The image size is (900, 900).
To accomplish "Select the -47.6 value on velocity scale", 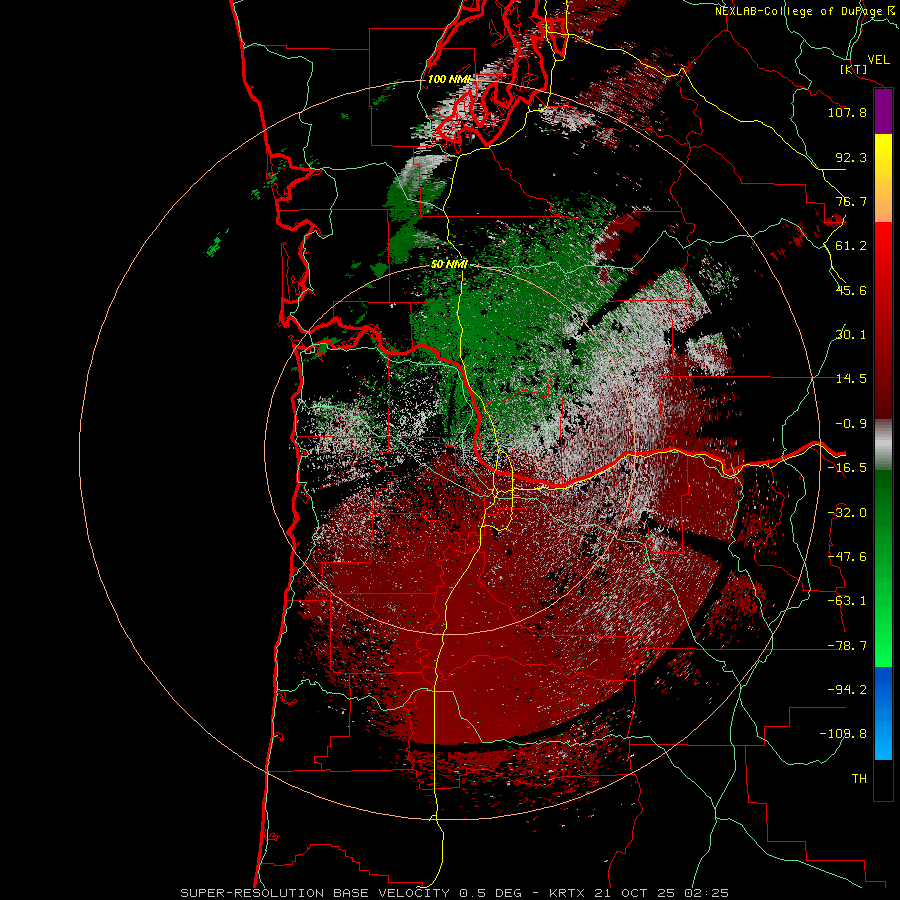I will 847,557.
